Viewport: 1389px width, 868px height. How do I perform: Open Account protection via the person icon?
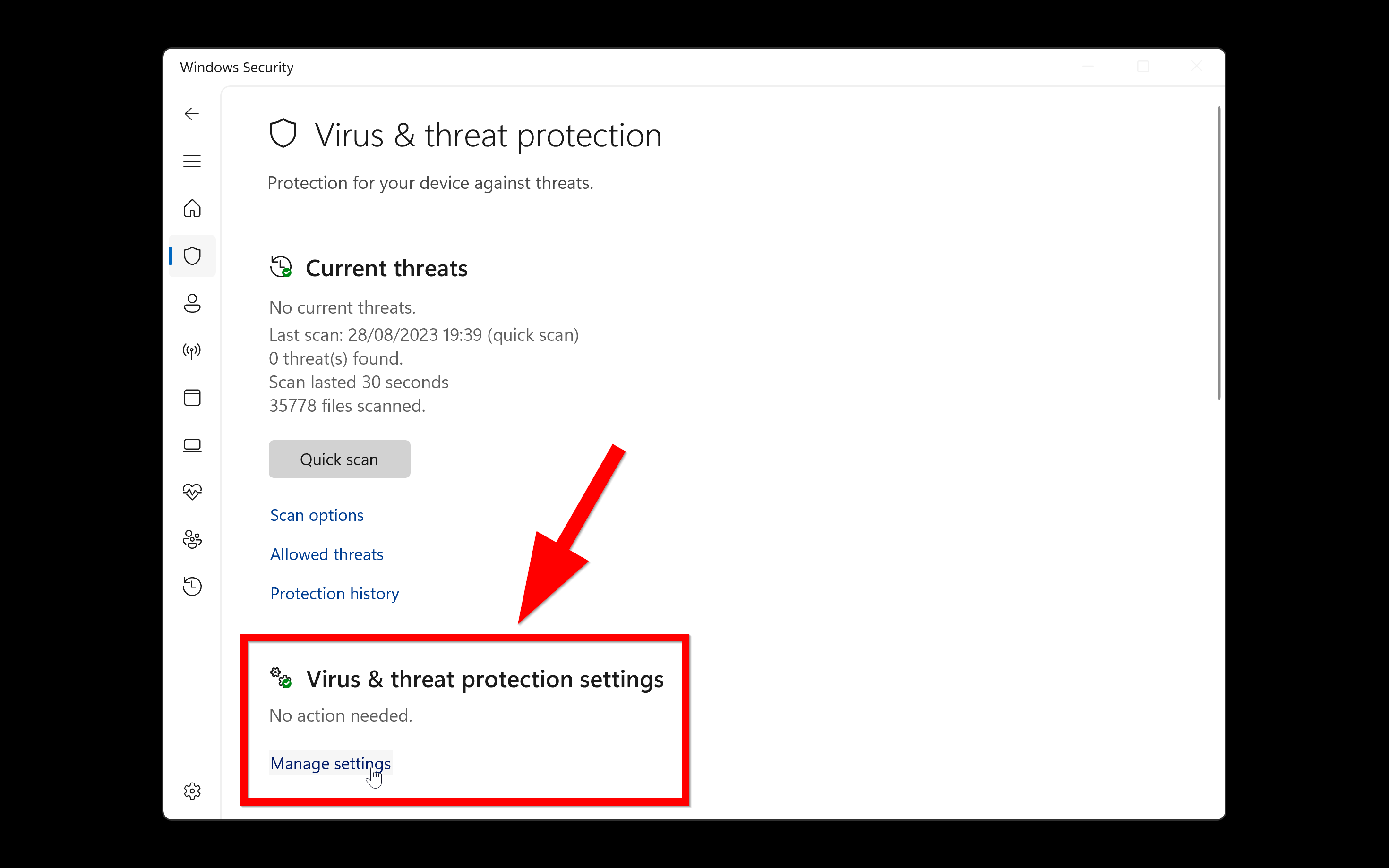[x=192, y=304]
